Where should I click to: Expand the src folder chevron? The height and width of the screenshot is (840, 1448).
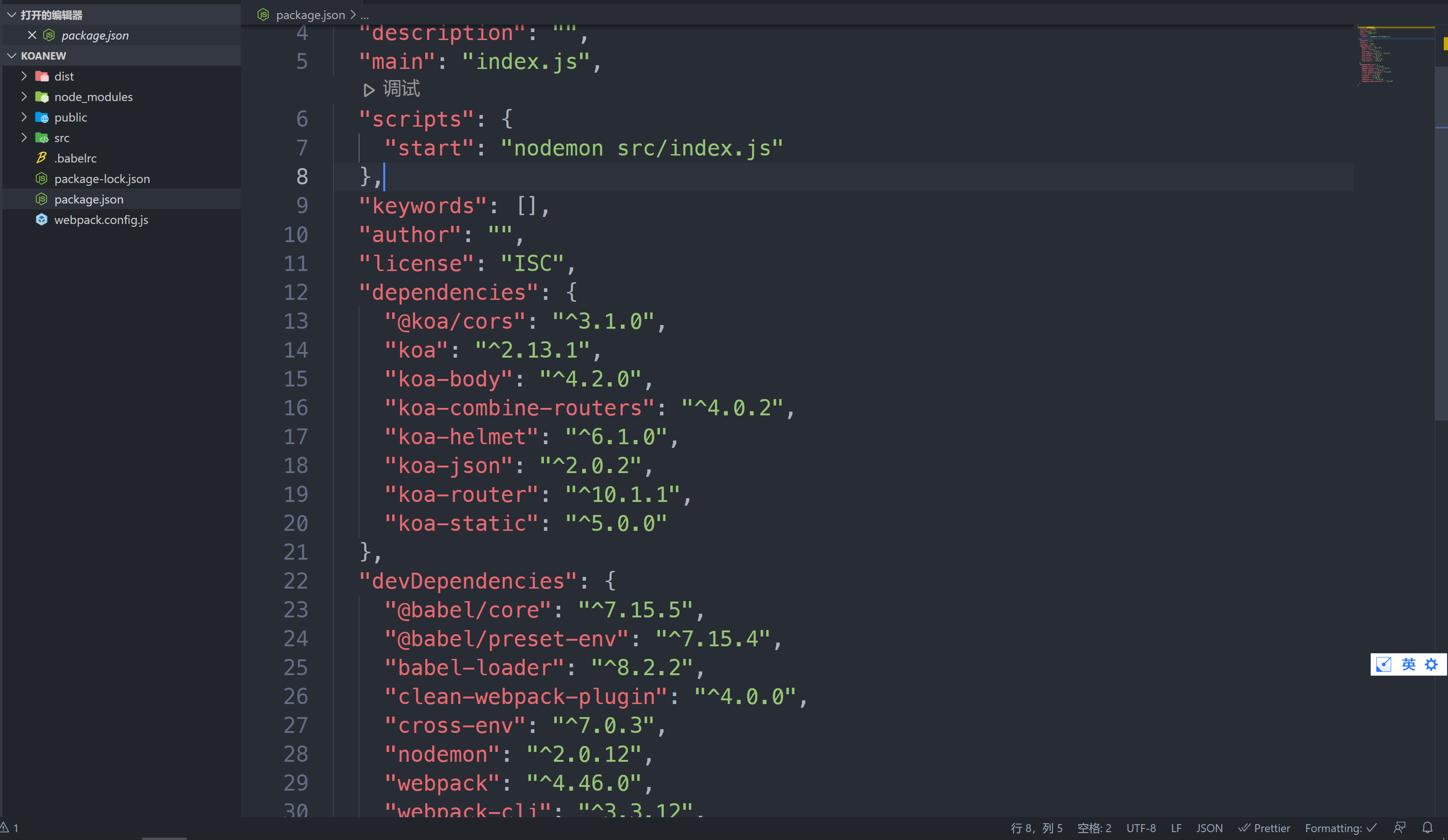pyautogui.click(x=24, y=138)
